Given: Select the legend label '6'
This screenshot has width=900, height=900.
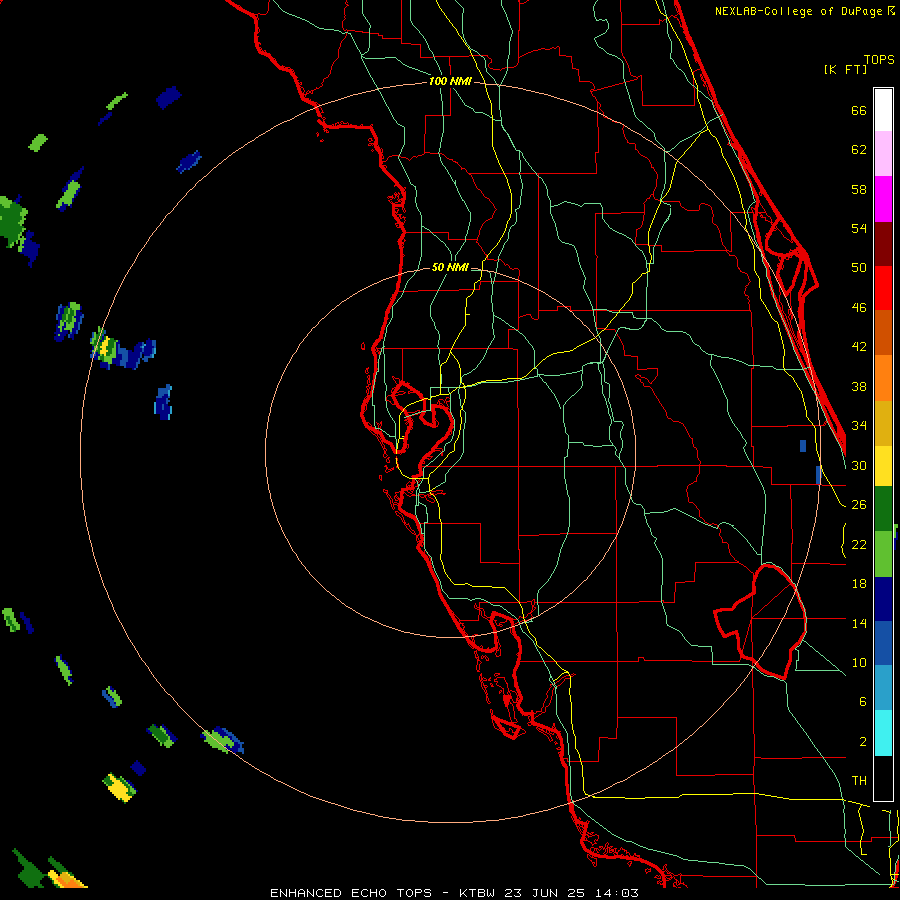Looking at the screenshot, I should 863,701.
